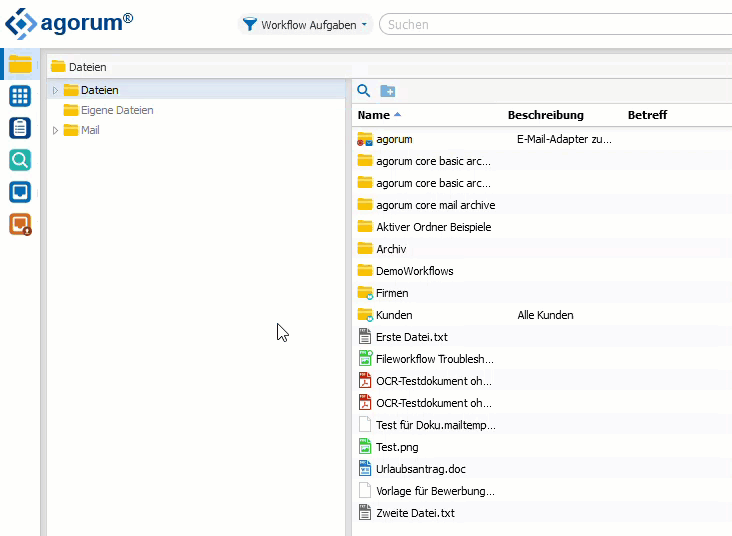Select Test.png file name
The image size is (732, 536).
[397, 447]
